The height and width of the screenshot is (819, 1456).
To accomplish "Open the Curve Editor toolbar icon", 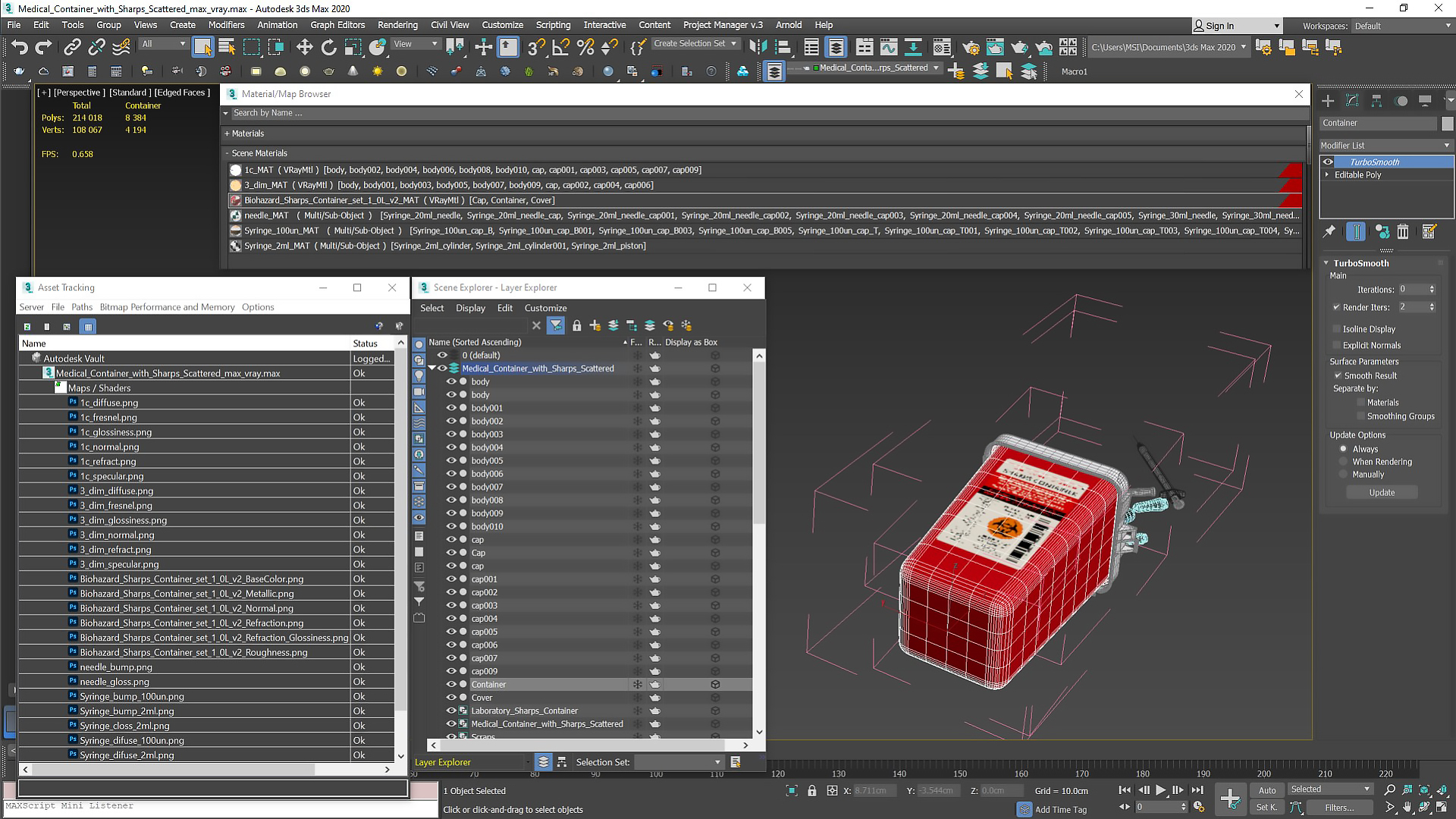I will click(x=889, y=47).
